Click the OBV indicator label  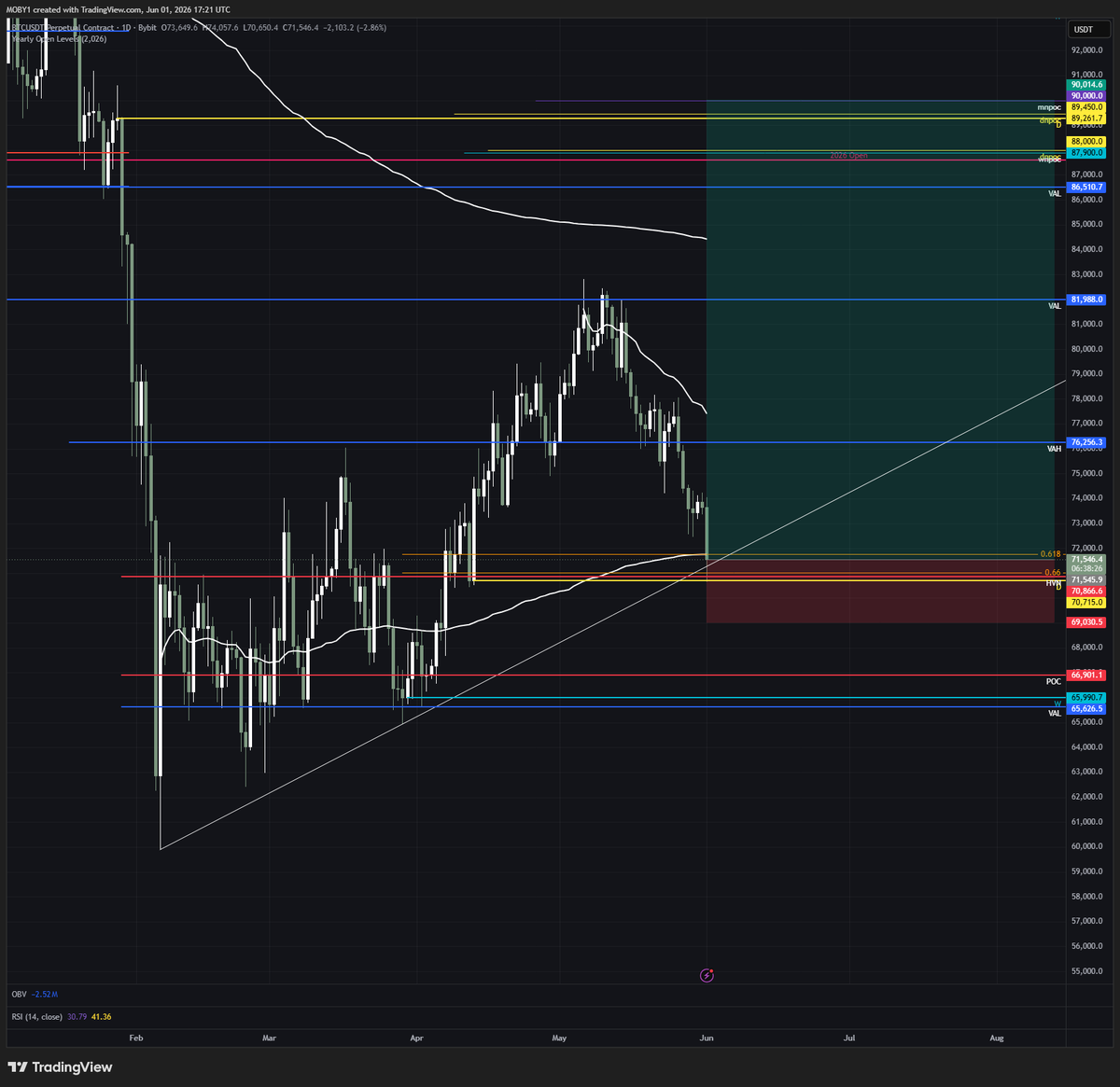20,995
